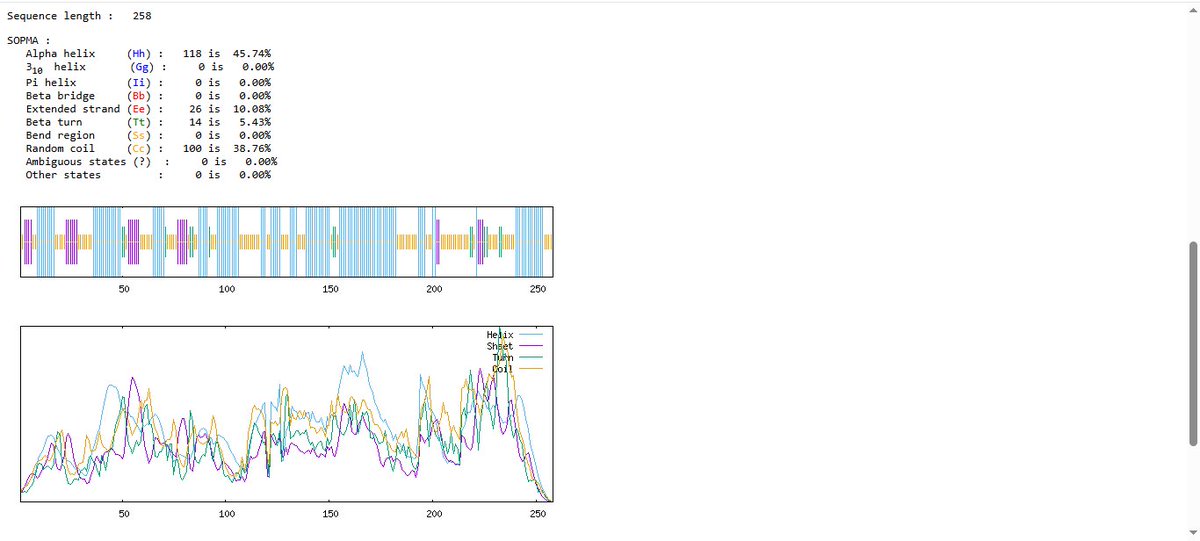Click the 5.43% value
This screenshot has height=541, width=1200.
pyautogui.click(x=254, y=122)
